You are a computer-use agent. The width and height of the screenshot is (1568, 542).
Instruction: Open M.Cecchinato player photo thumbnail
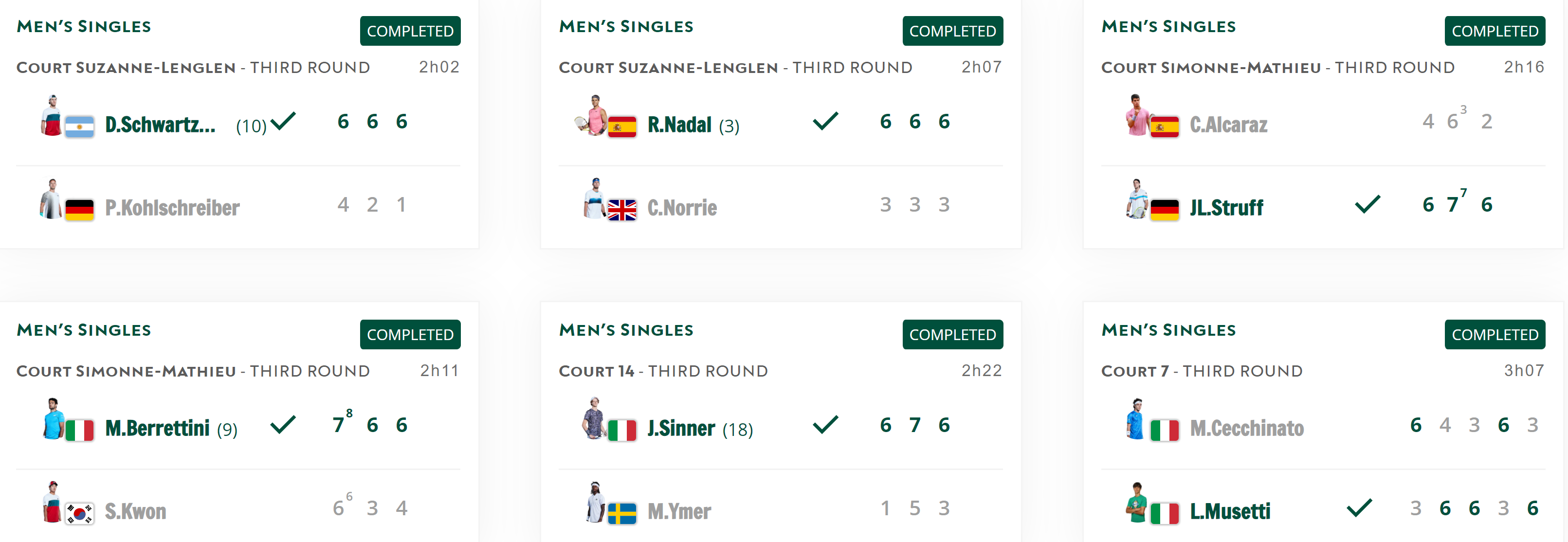[x=1135, y=418]
